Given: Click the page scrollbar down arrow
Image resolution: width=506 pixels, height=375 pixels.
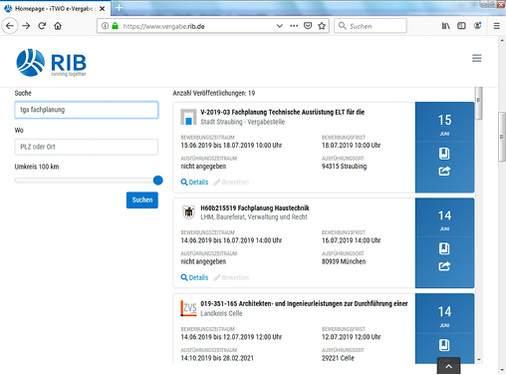Looking at the screenshot, I should pos(502,370).
